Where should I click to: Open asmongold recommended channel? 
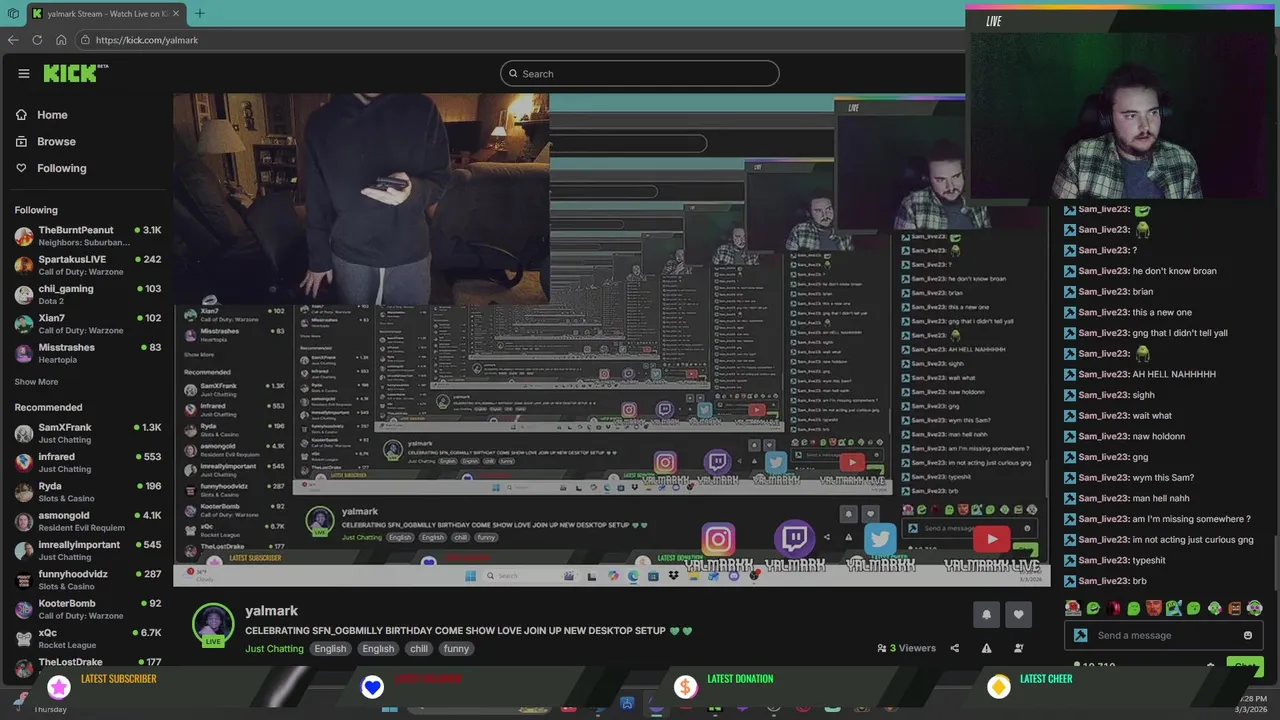87,521
